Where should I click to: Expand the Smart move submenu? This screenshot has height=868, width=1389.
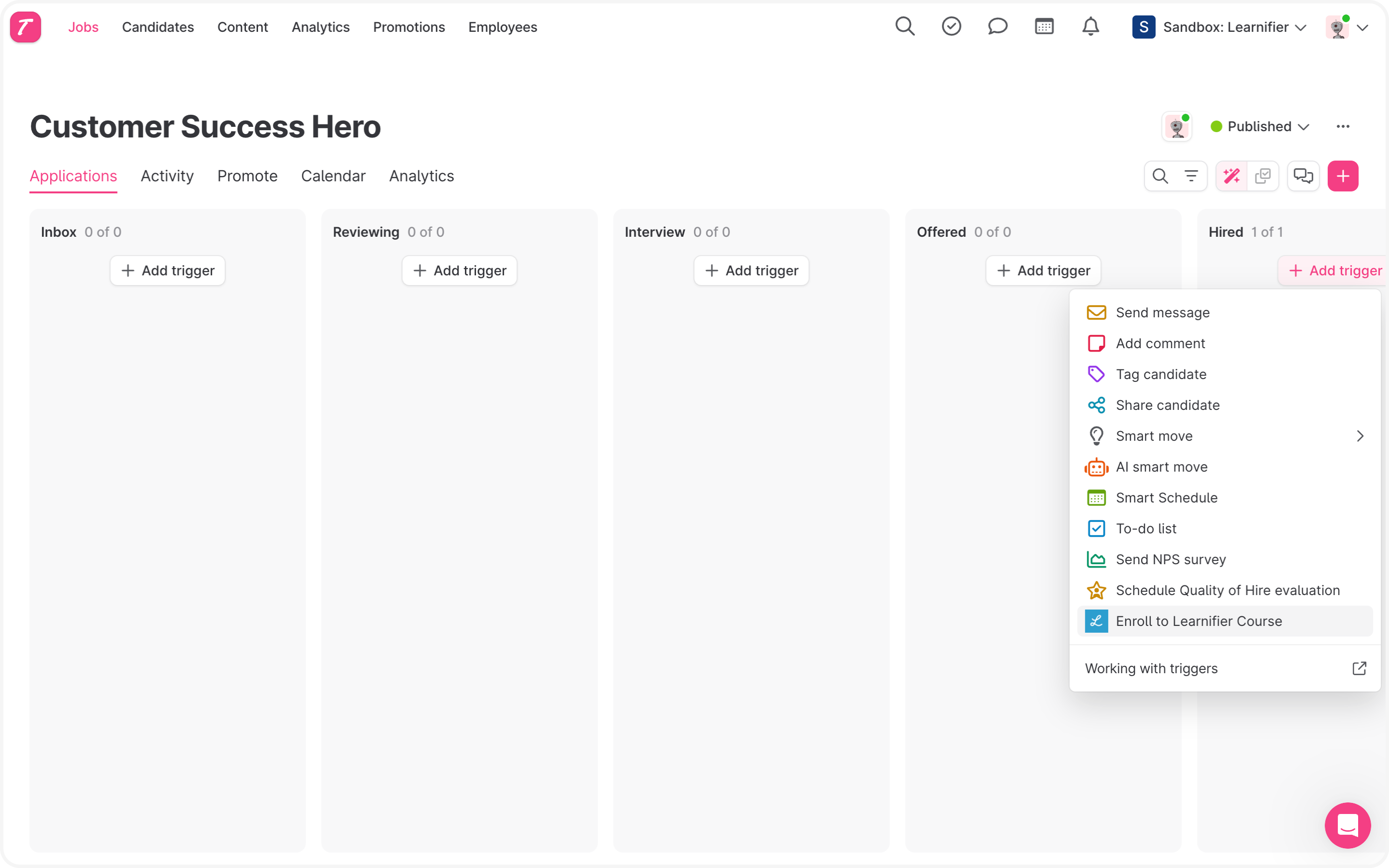(1225, 436)
